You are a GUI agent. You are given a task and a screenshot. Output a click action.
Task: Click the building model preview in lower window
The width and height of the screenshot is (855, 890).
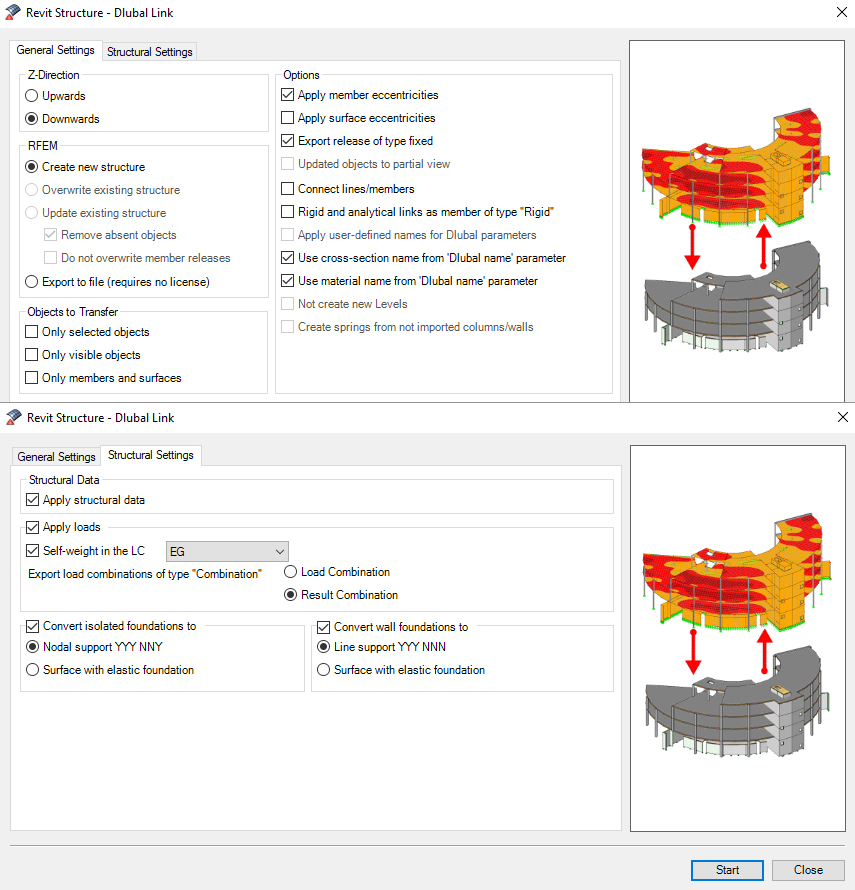(x=737, y=638)
